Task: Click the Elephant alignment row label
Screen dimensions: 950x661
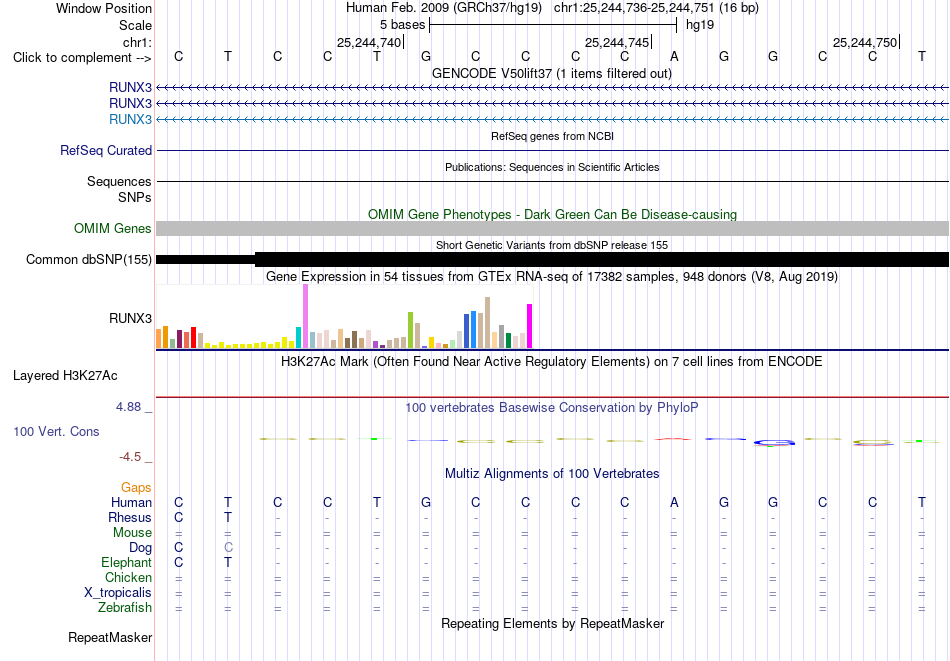Action: [127, 563]
